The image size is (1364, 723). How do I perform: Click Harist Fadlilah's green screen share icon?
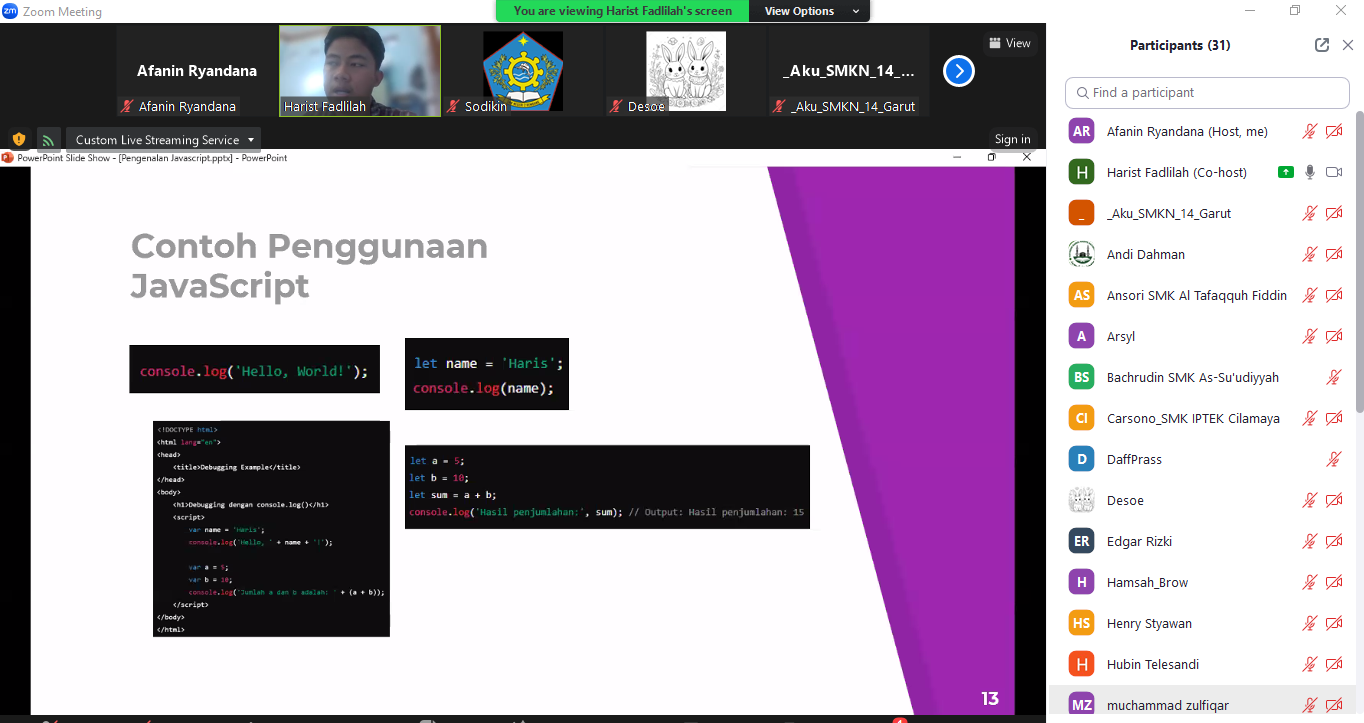[x=1286, y=172]
